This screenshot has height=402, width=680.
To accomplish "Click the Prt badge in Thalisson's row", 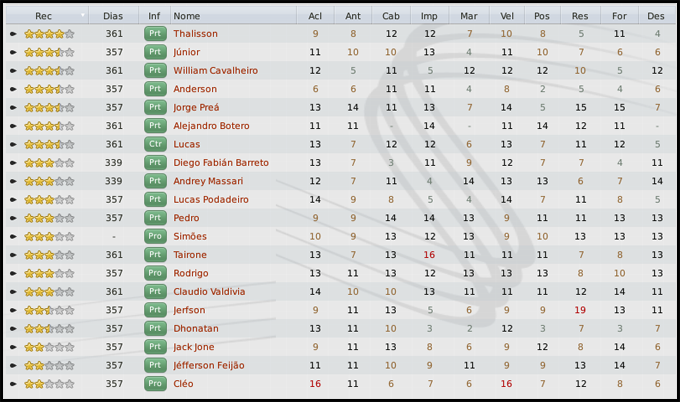I will pos(154,34).
